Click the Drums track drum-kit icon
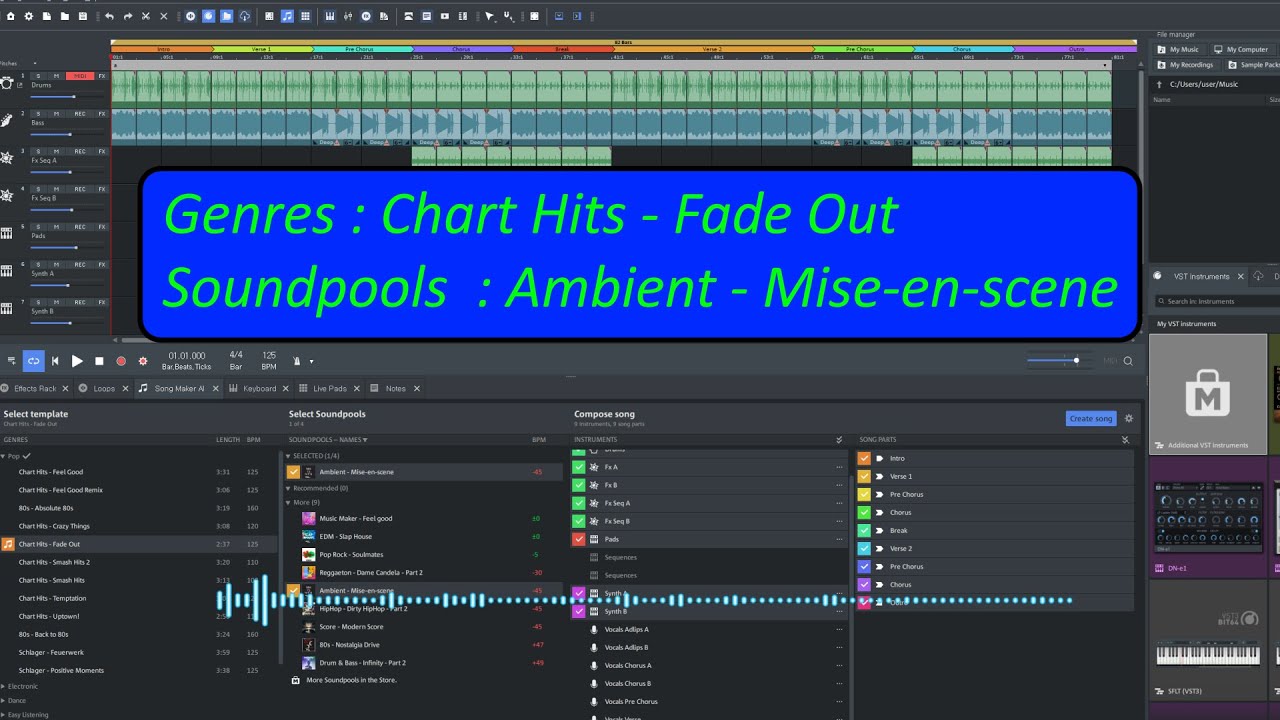Screen dimensions: 1280x720 (7, 83)
